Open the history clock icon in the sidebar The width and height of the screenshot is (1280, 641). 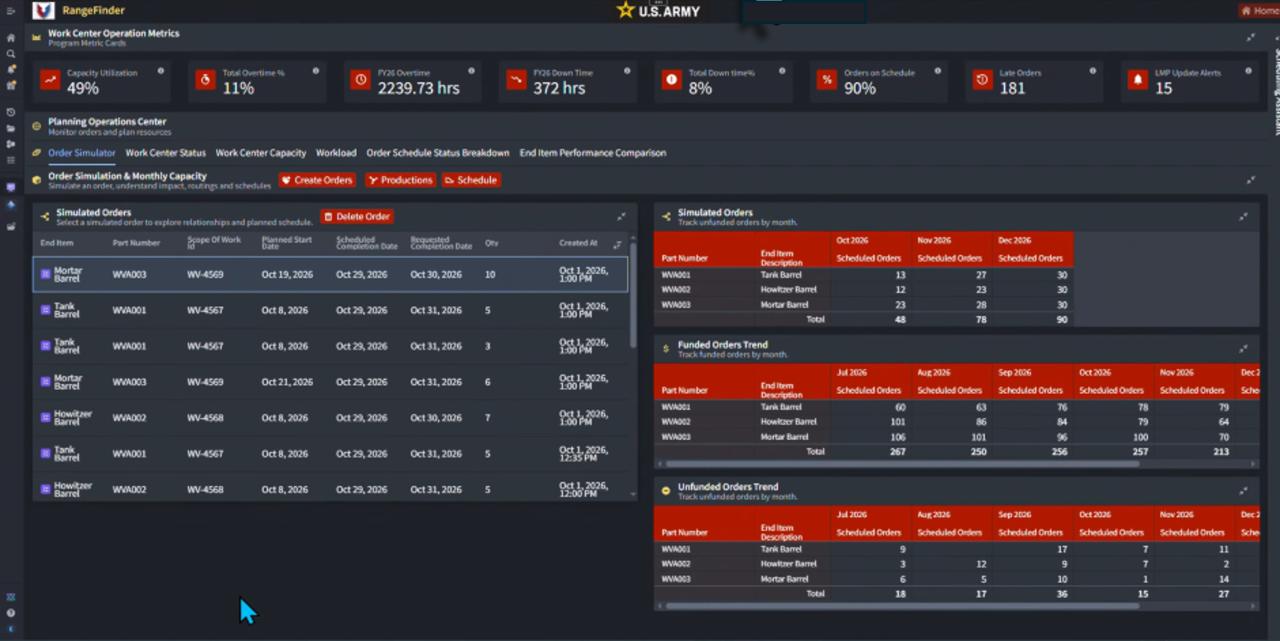[11, 112]
